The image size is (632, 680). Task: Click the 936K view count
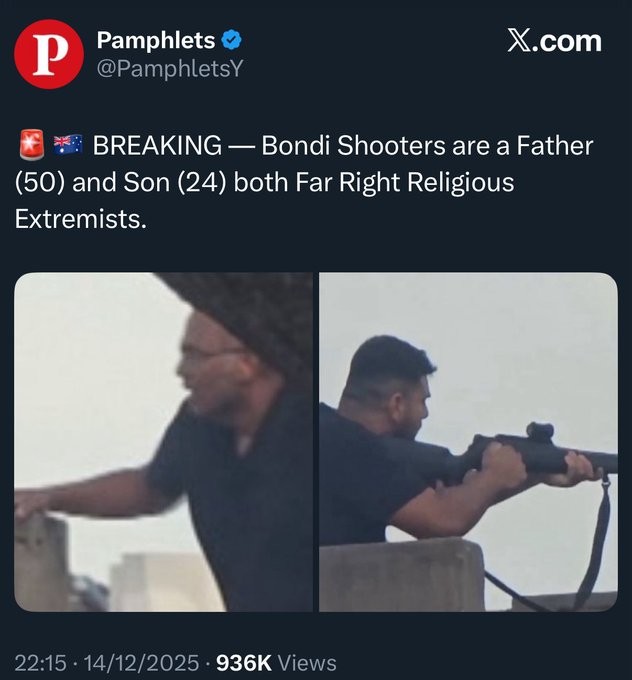click(244, 662)
